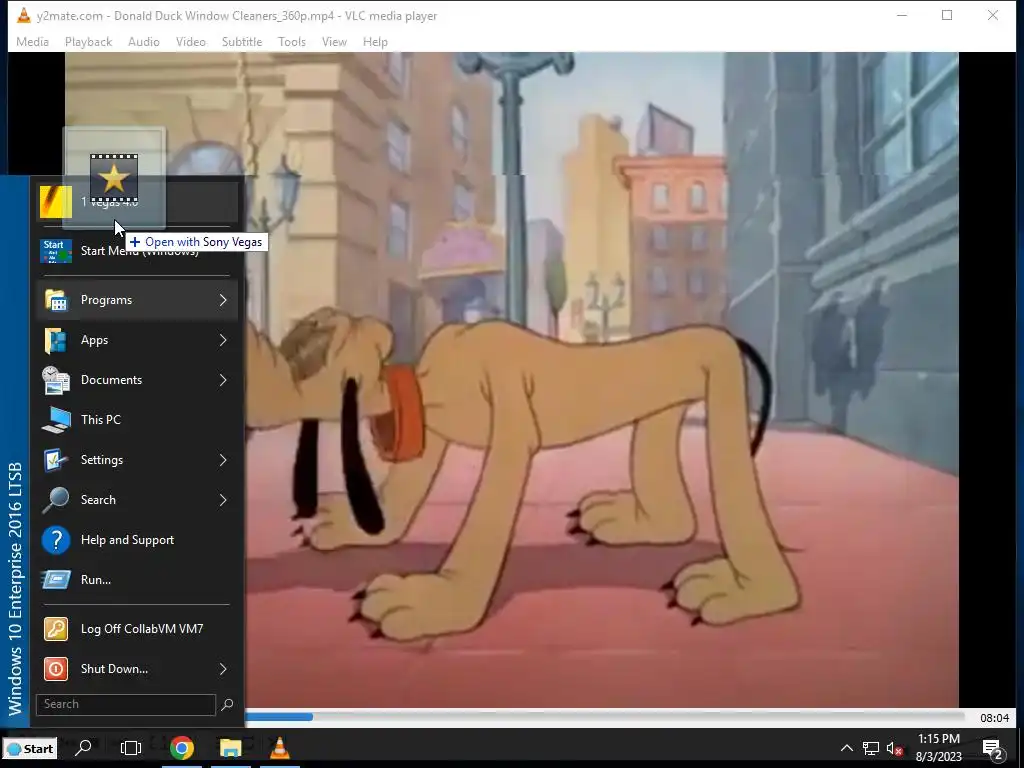Image resolution: width=1024 pixels, height=768 pixels.
Task: Open the Video menu in VLC
Action: click(x=191, y=42)
